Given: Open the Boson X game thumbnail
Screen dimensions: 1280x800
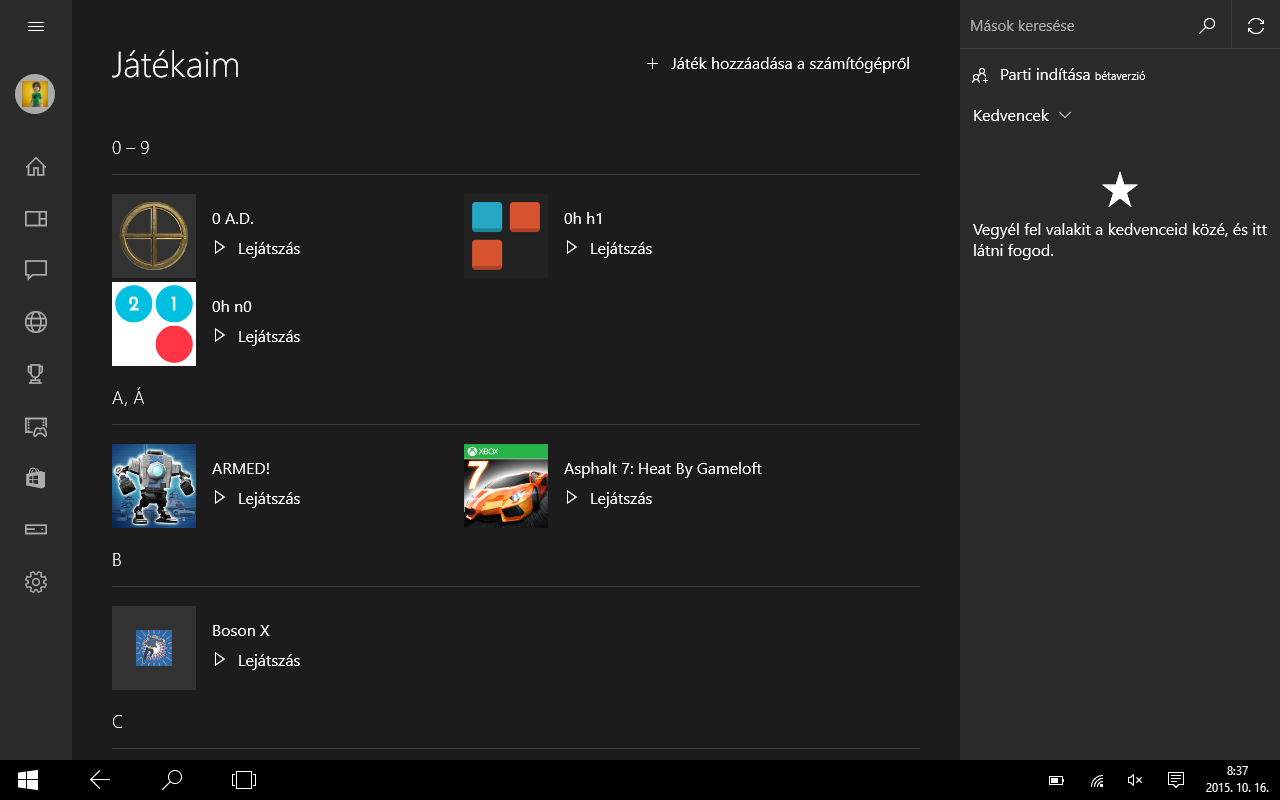Looking at the screenshot, I should pos(154,648).
